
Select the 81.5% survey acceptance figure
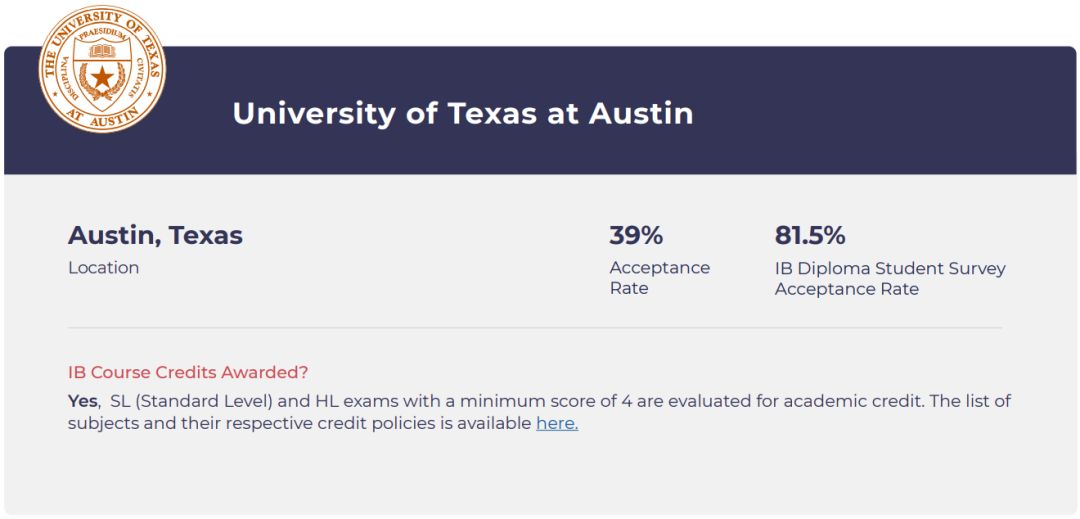809,236
